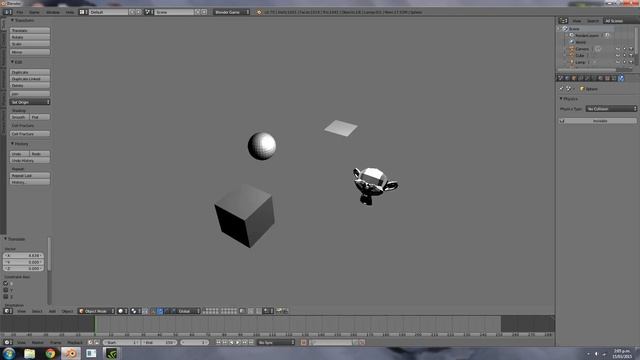Image resolution: width=640 pixels, height=360 pixels.
Task: Open the No Sync dropdown in timeline
Action: [x=276, y=342]
